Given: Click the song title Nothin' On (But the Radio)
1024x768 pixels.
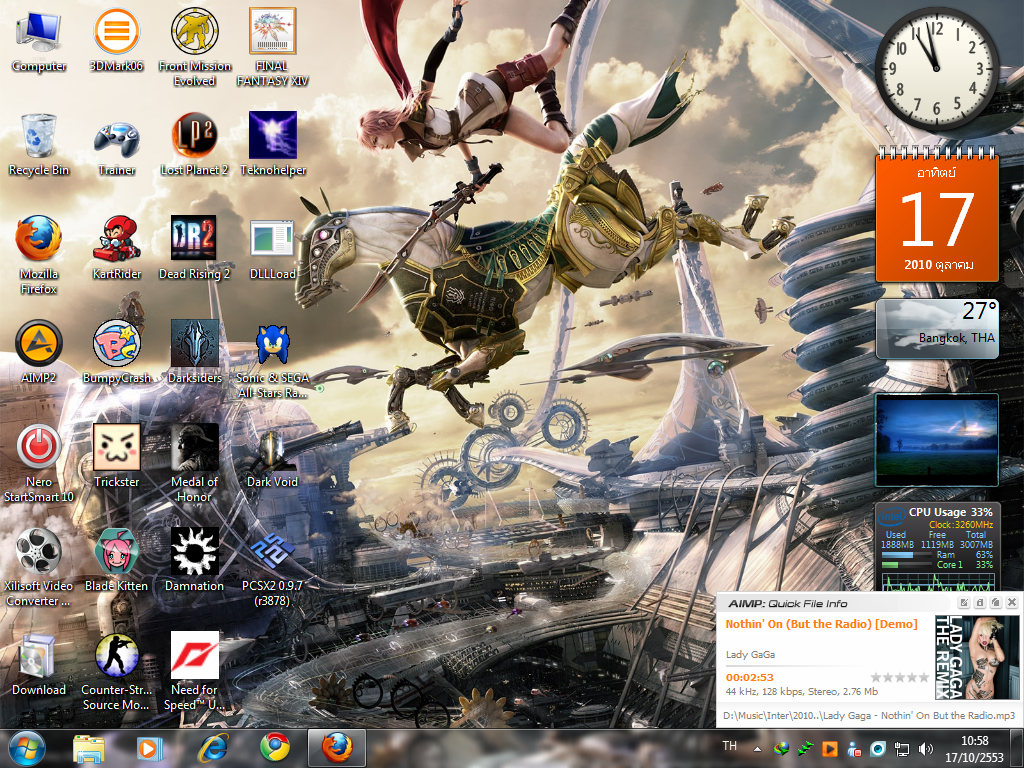Looking at the screenshot, I should point(822,624).
